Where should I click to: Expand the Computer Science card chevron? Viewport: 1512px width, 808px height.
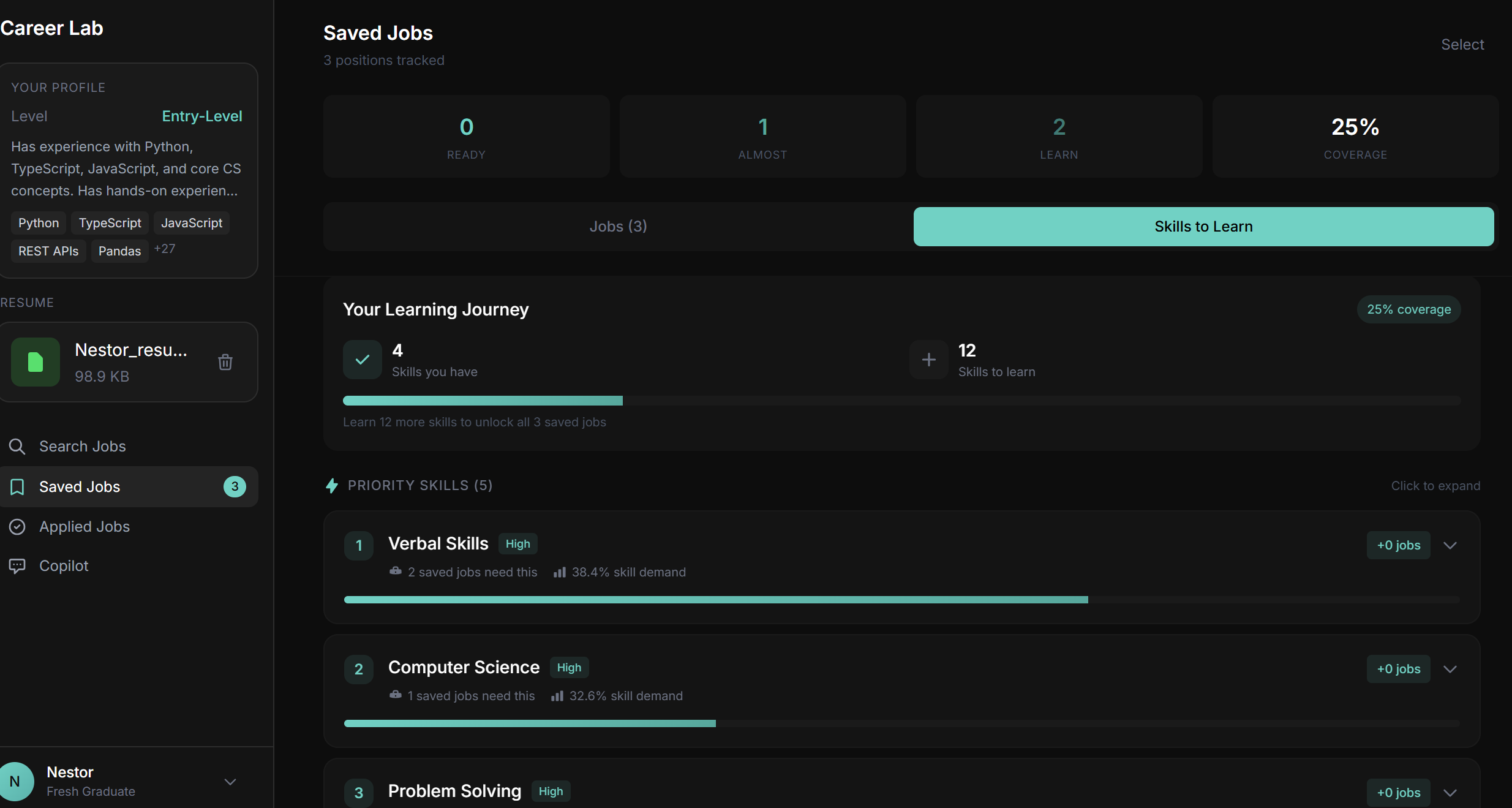pos(1450,669)
